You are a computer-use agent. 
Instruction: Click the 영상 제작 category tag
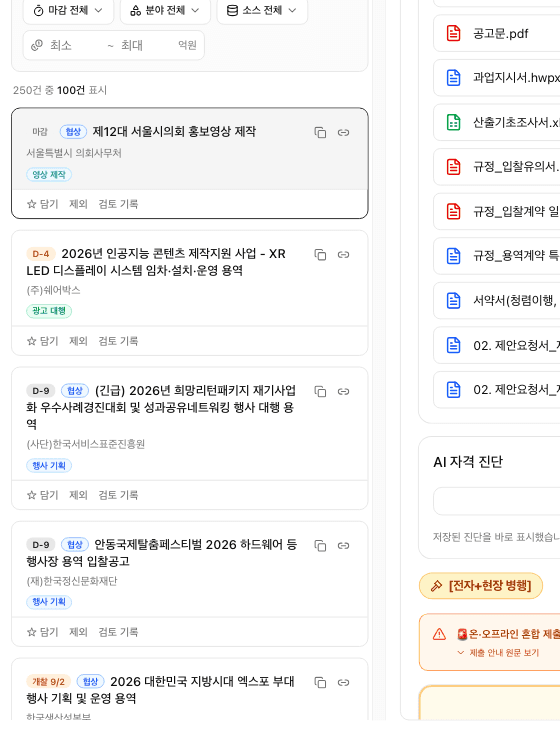[x=49, y=175]
